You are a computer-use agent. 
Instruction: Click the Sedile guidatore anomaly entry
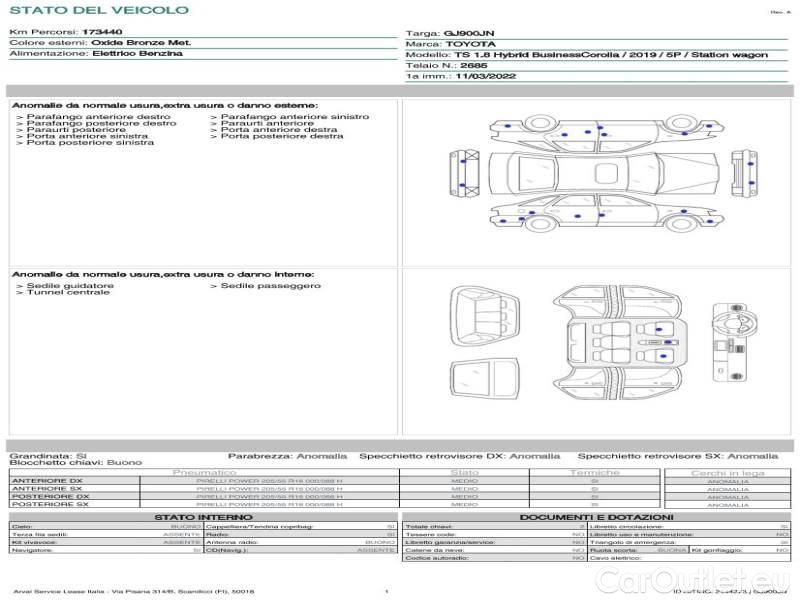click(x=70, y=286)
